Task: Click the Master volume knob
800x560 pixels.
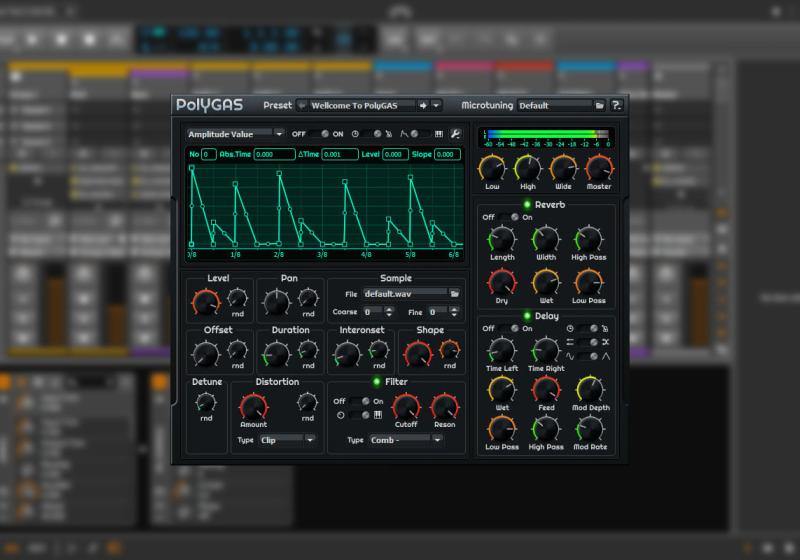Action: 598,167
